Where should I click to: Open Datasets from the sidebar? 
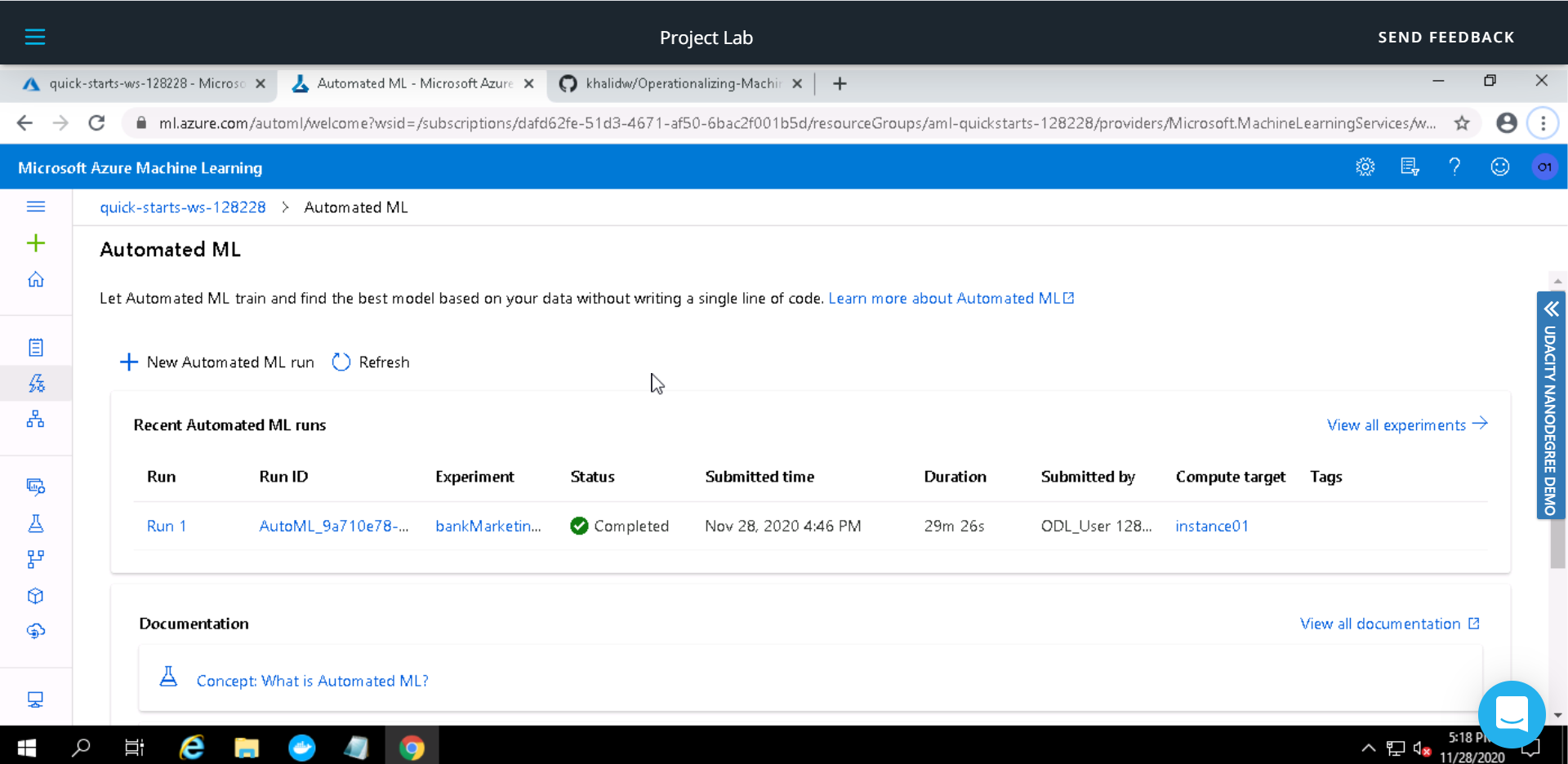36,486
